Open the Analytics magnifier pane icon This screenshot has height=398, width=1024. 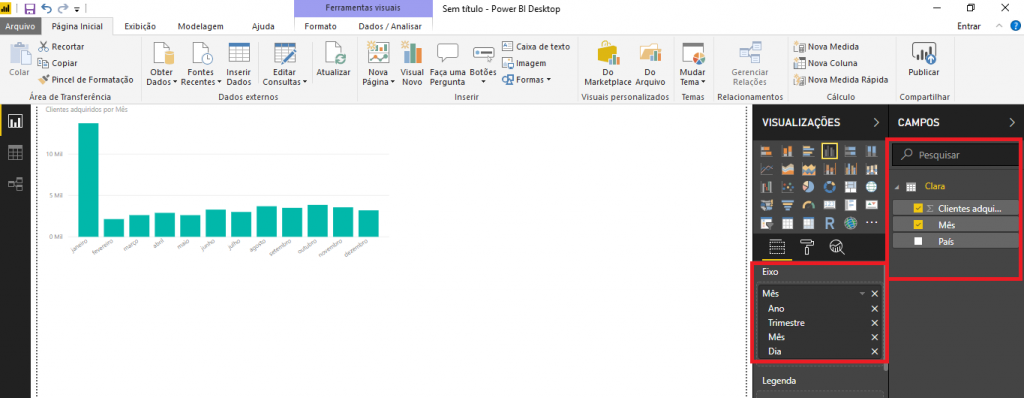point(837,247)
